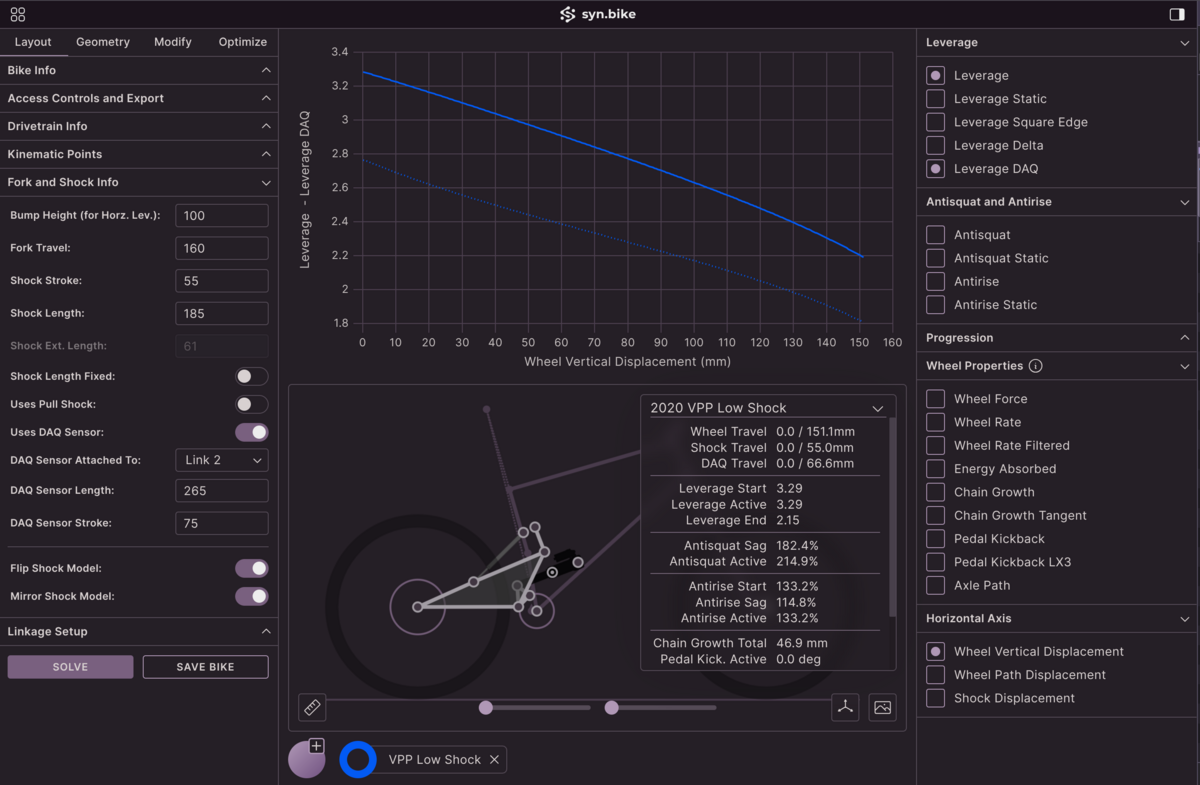The image size is (1200, 785).
Task: Open the Optimize tab
Action: 243,42
